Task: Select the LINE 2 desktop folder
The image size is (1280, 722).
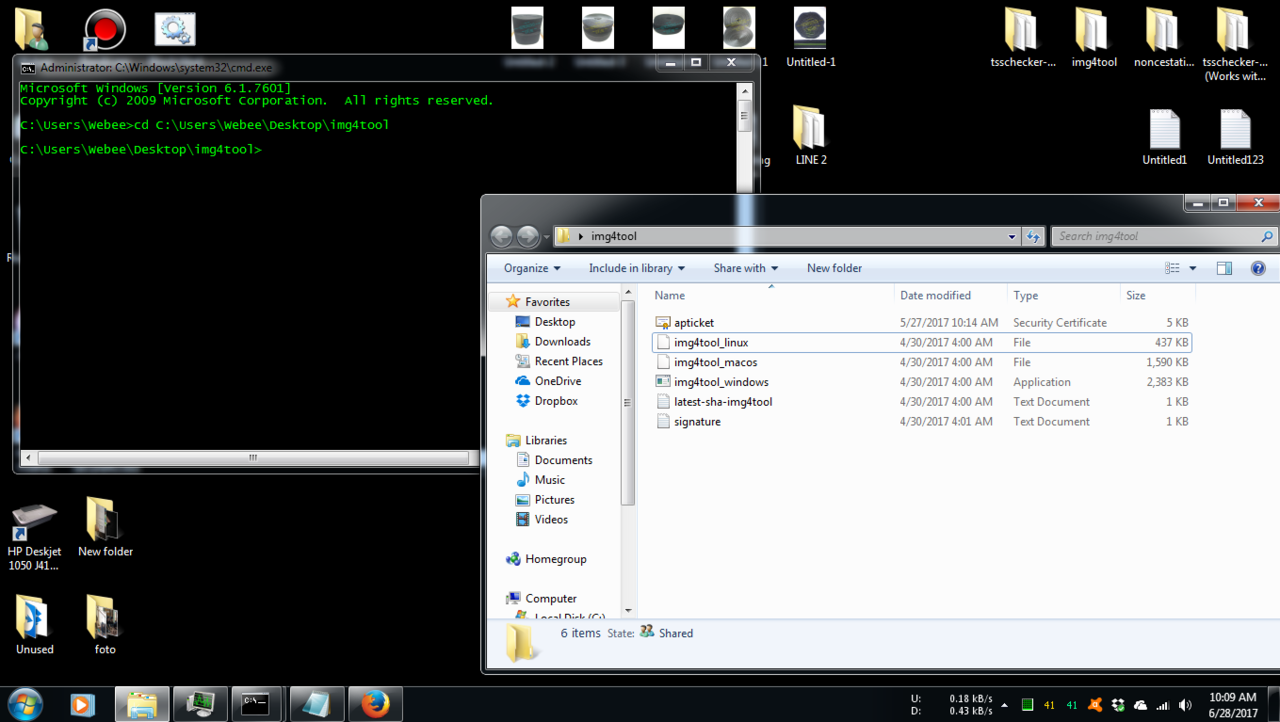Action: [x=810, y=137]
